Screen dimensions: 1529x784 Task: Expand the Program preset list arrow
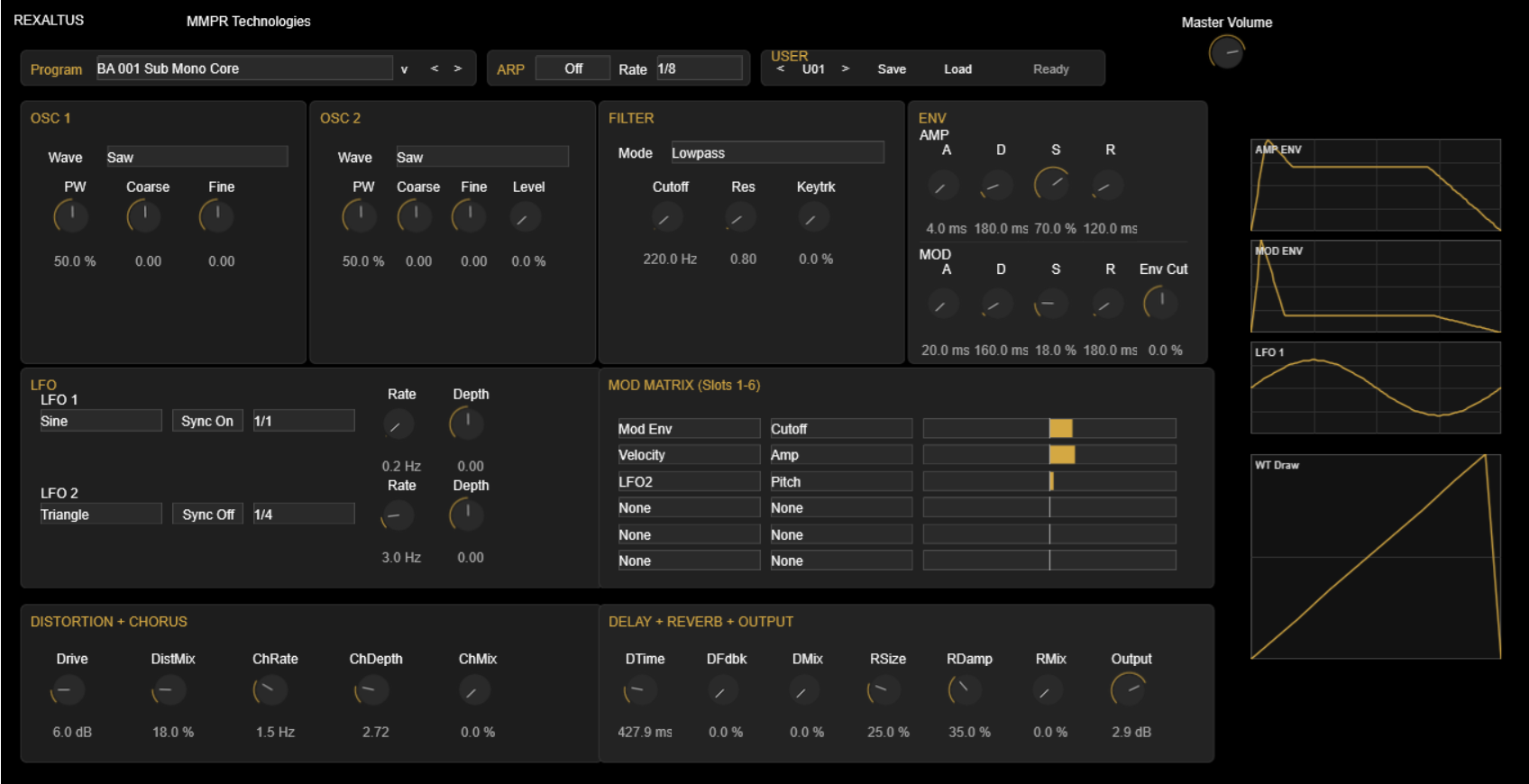tap(404, 69)
